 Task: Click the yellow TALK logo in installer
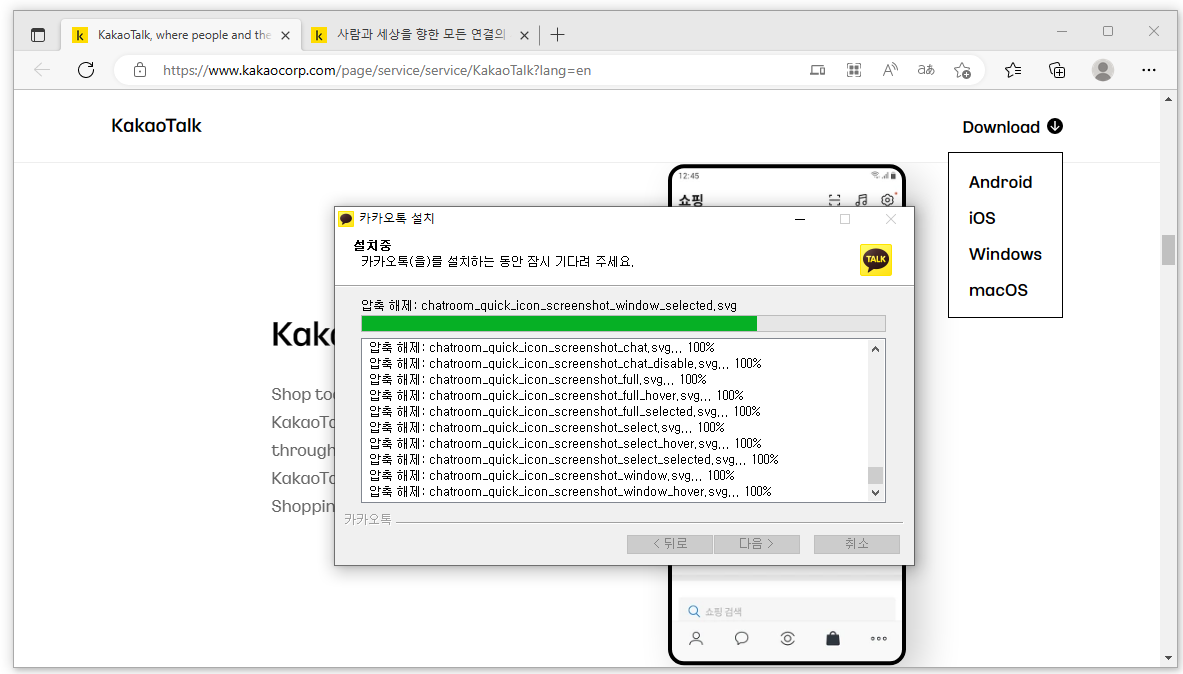(x=876, y=260)
